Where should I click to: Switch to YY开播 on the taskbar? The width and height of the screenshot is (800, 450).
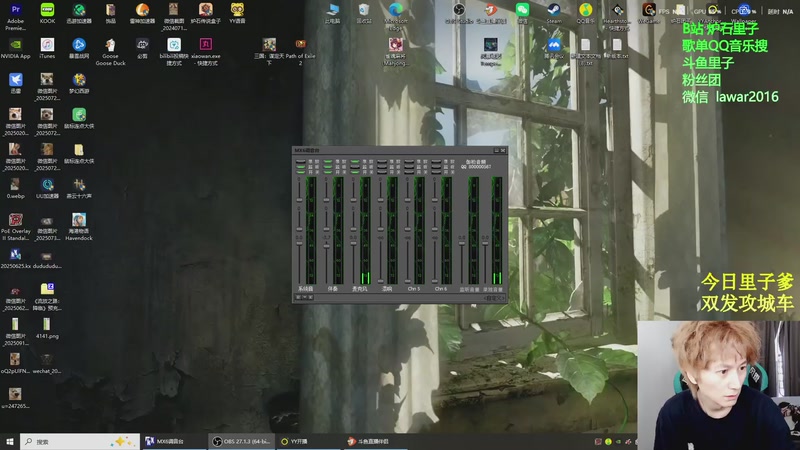[x=308, y=441]
